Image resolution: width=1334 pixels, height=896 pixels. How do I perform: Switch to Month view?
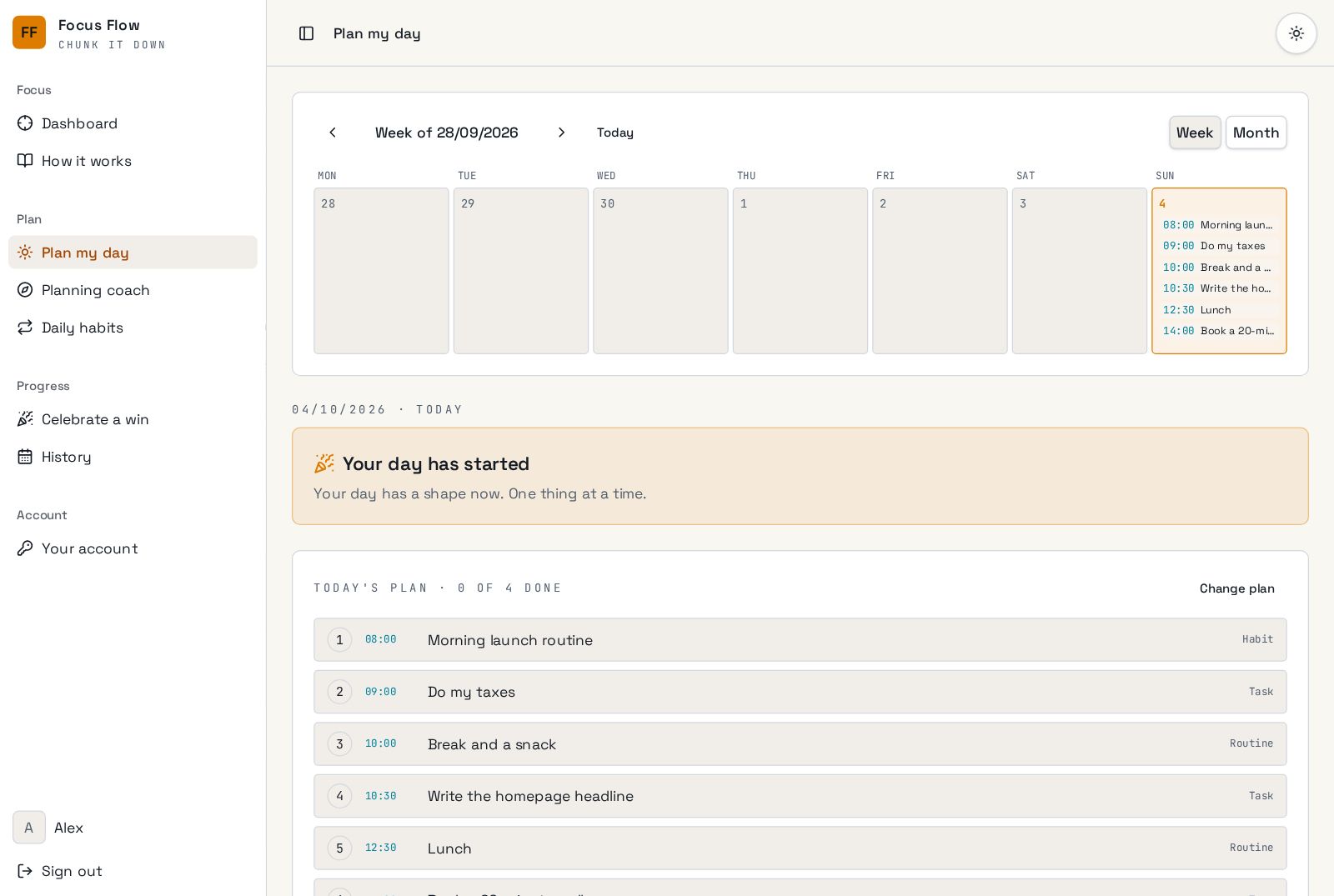(x=1256, y=133)
